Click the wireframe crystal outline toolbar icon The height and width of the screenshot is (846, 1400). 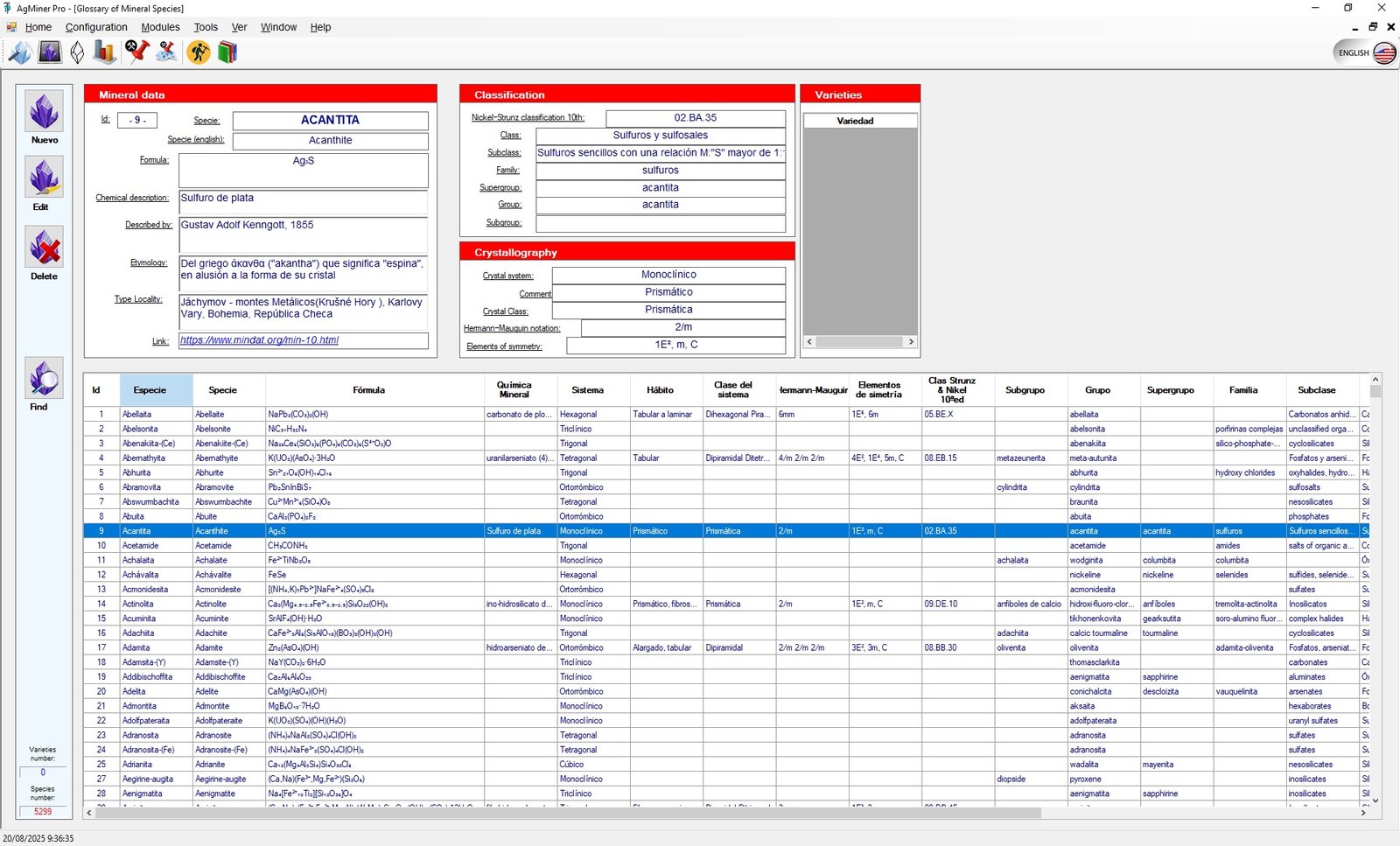pyautogui.click(x=78, y=52)
